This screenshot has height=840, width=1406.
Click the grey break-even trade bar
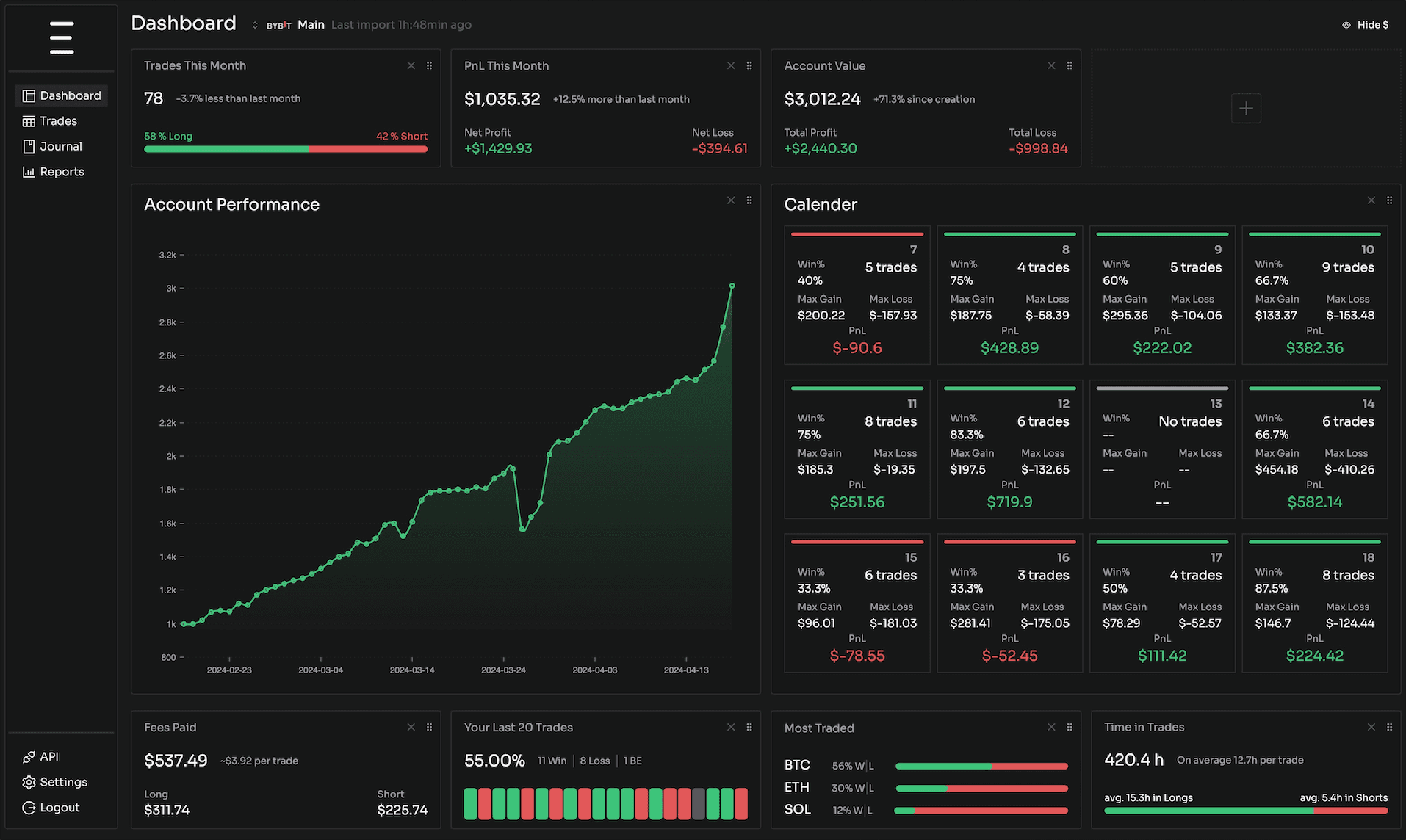pos(699,804)
